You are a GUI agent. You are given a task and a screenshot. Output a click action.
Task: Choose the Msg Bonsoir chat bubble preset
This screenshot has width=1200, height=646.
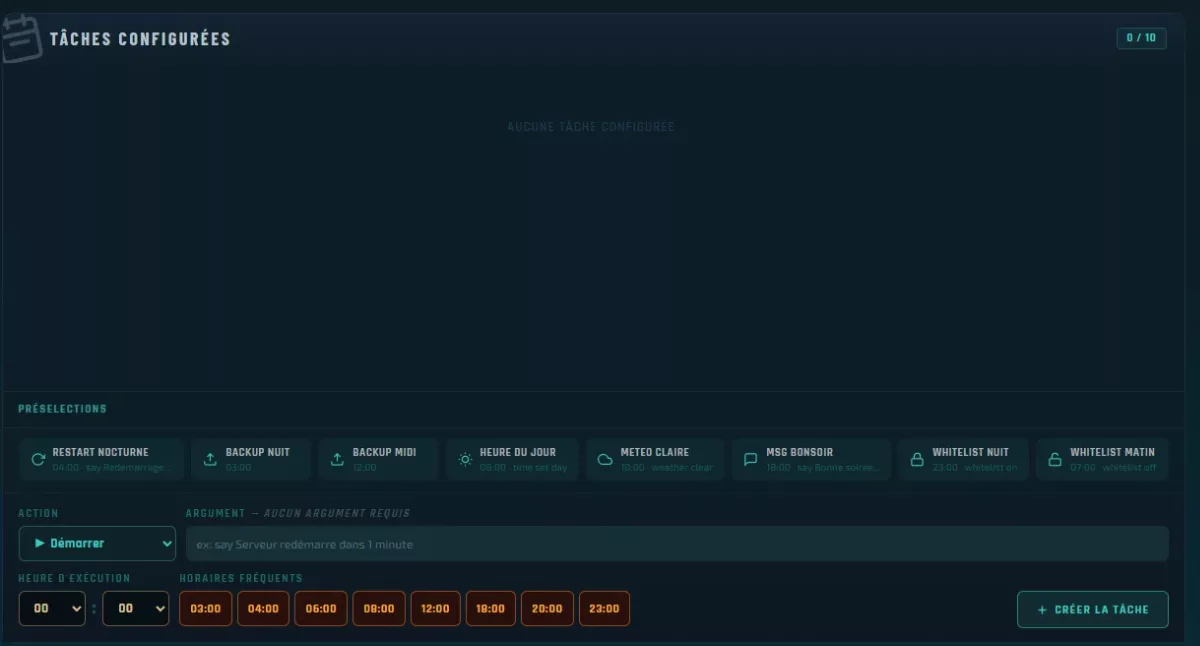click(811, 459)
